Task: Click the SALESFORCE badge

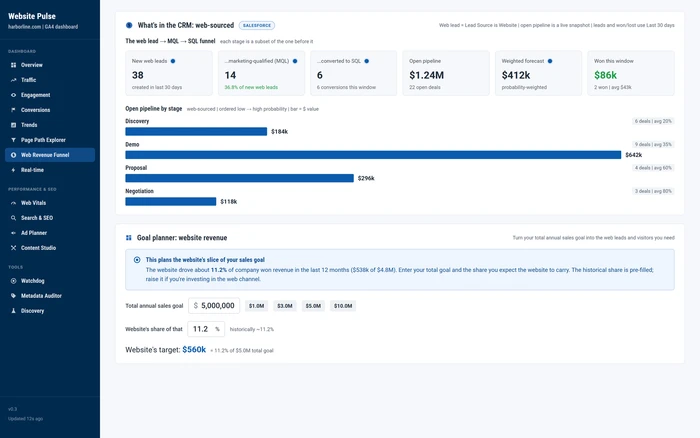Action: click(257, 25)
